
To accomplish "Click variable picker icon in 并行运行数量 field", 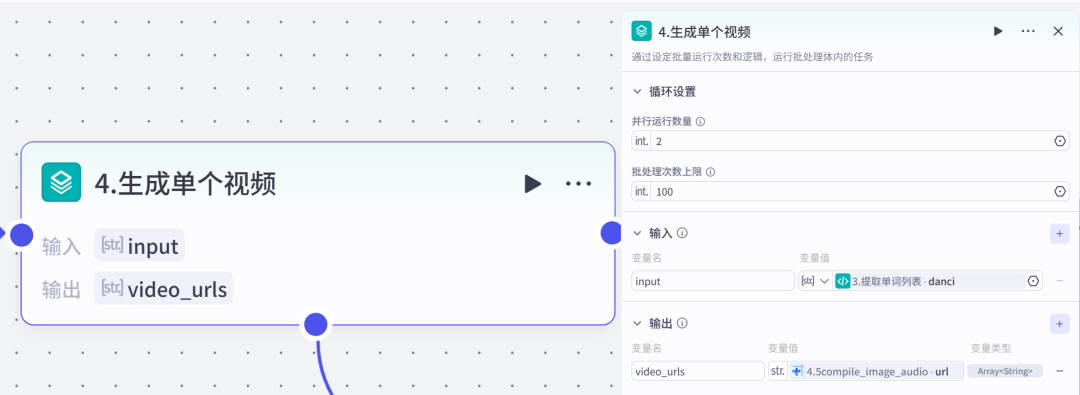I will tap(1059, 141).
